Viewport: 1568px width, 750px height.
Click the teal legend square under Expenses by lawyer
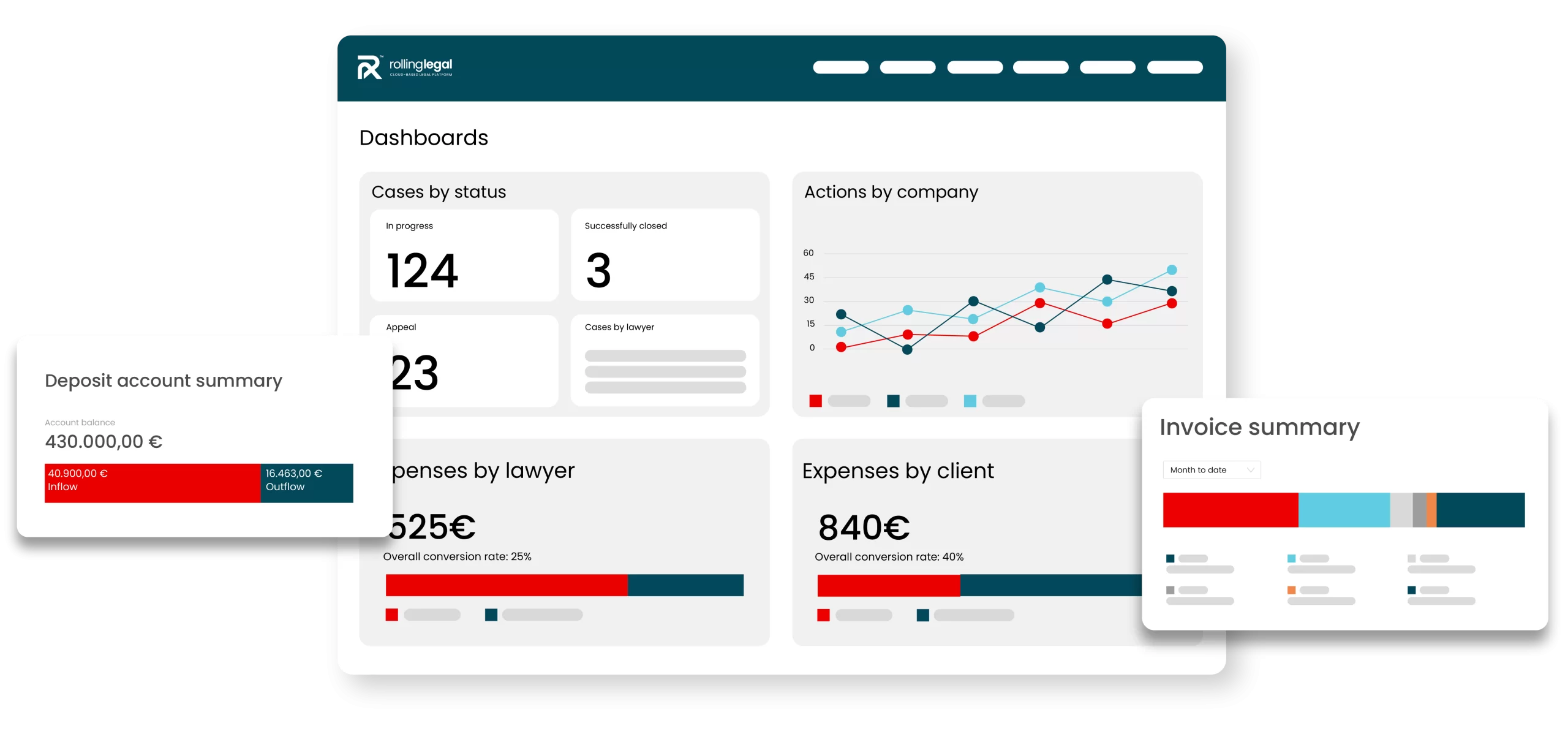pyautogui.click(x=491, y=615)
